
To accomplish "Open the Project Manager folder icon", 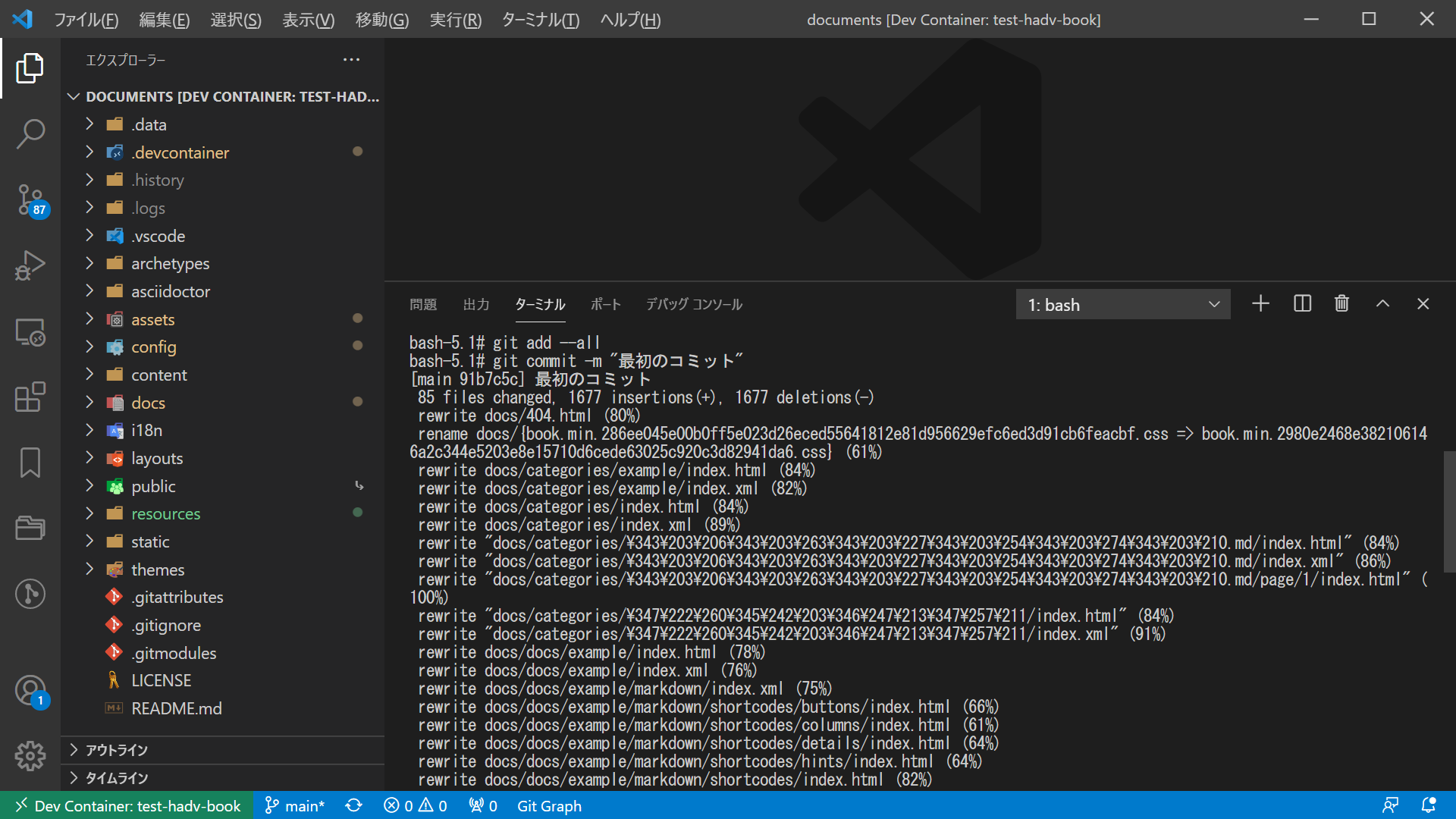I will pyautogui.click(x=30, y=528).
